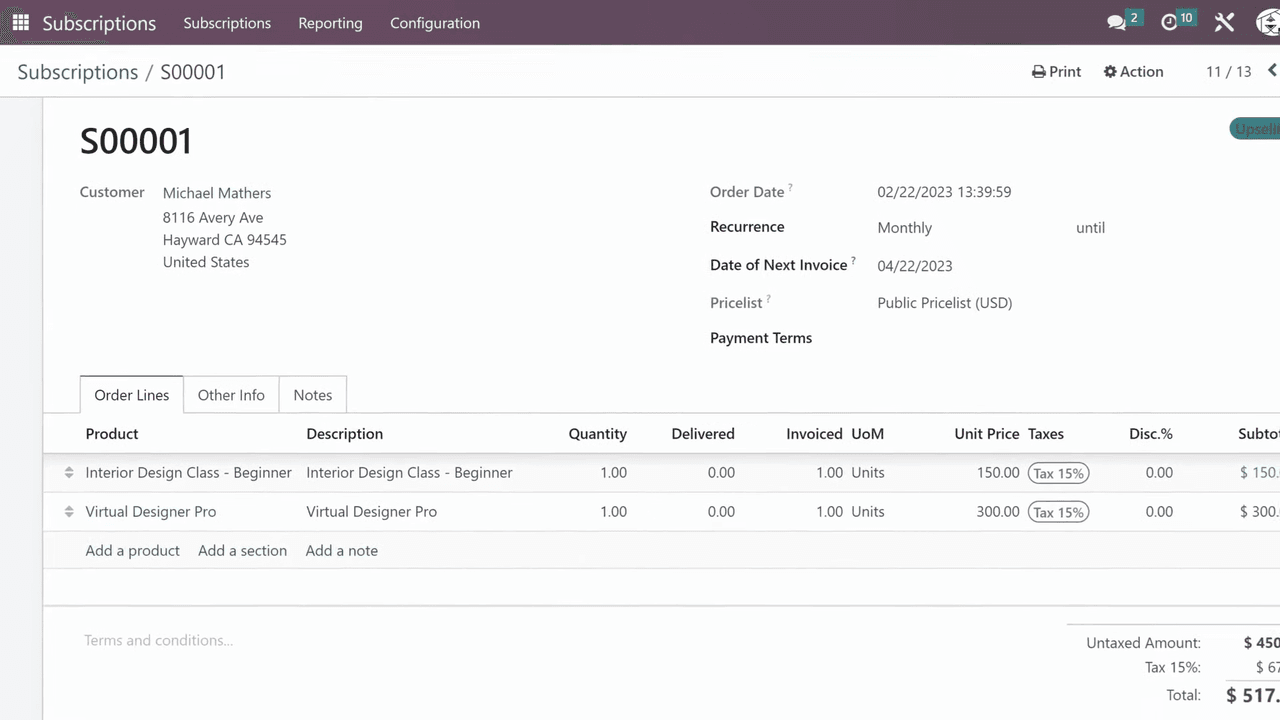Click the Add a section link
Screen dimensions: 1280x720
pyautogui.click(x=242, y=551)
